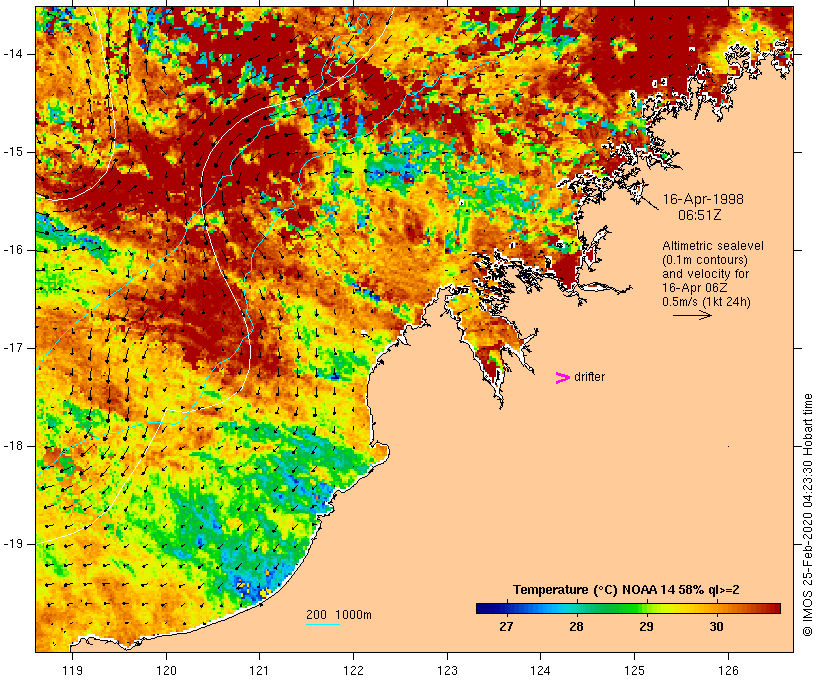Click the '27' colorbar tick label

506,627
